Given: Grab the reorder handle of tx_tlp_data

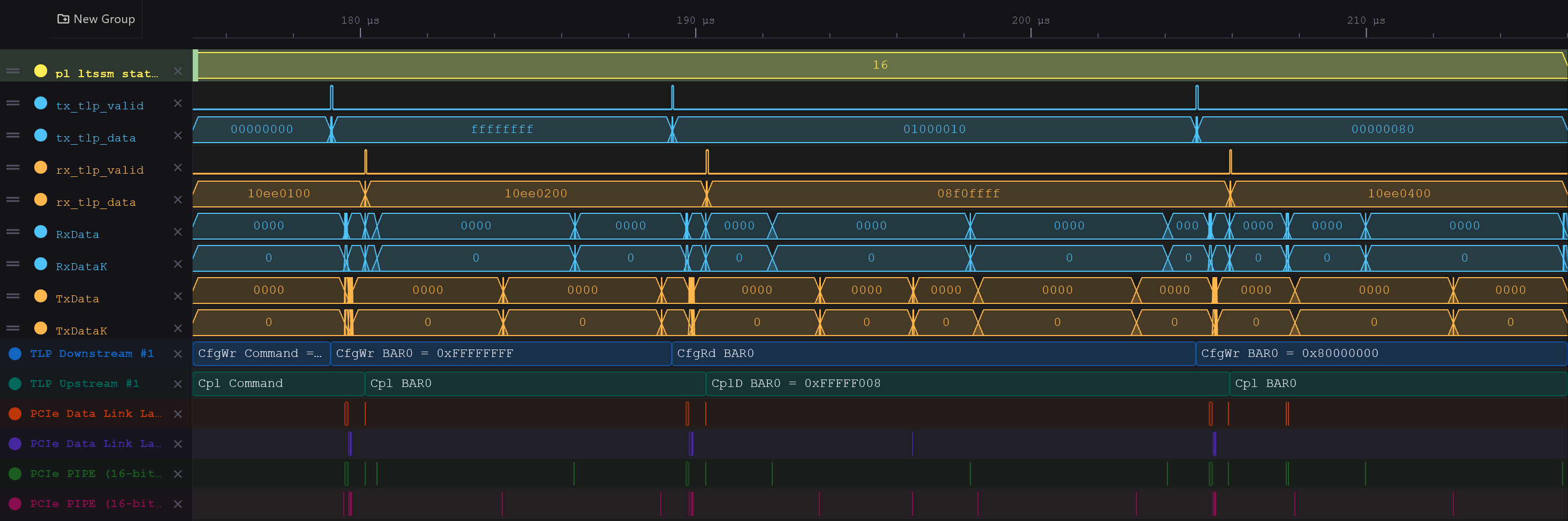Looking at the screenshot, I should click(x=13, y=135).
